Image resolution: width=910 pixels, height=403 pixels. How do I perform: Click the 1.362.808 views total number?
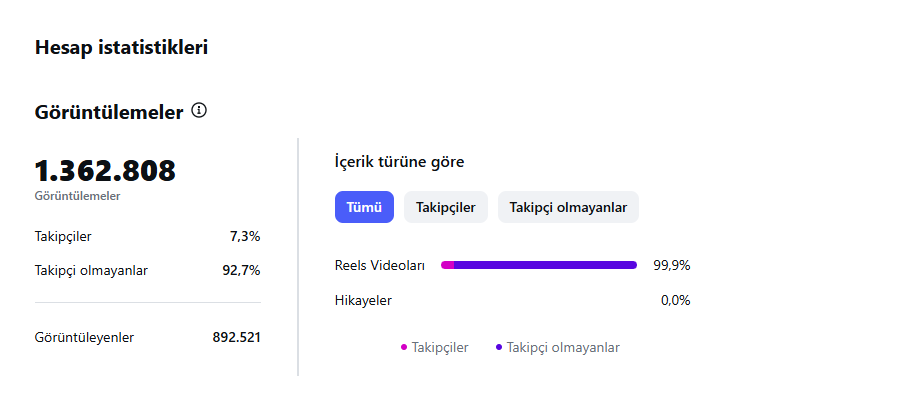pyautogui.click(x=105, y=171)
